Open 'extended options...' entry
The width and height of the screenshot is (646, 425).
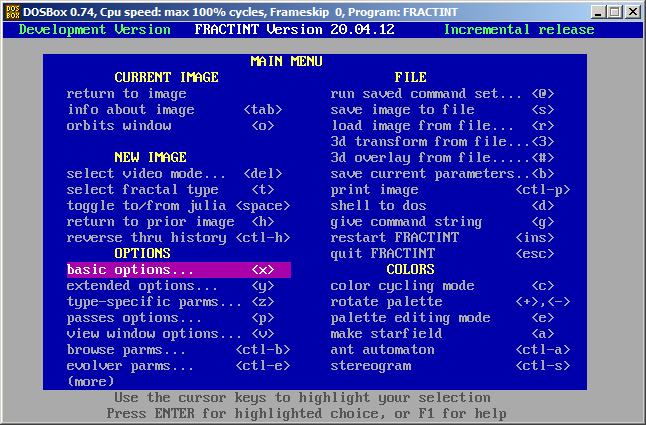click(171, 286)
